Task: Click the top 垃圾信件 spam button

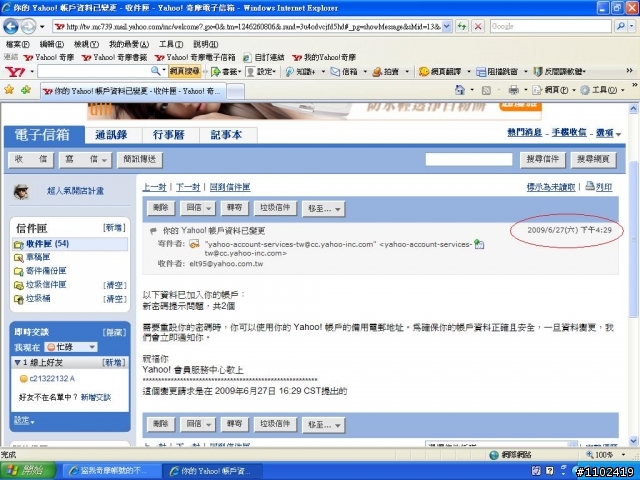Action: pyautogui.click(x=275, y=208)
